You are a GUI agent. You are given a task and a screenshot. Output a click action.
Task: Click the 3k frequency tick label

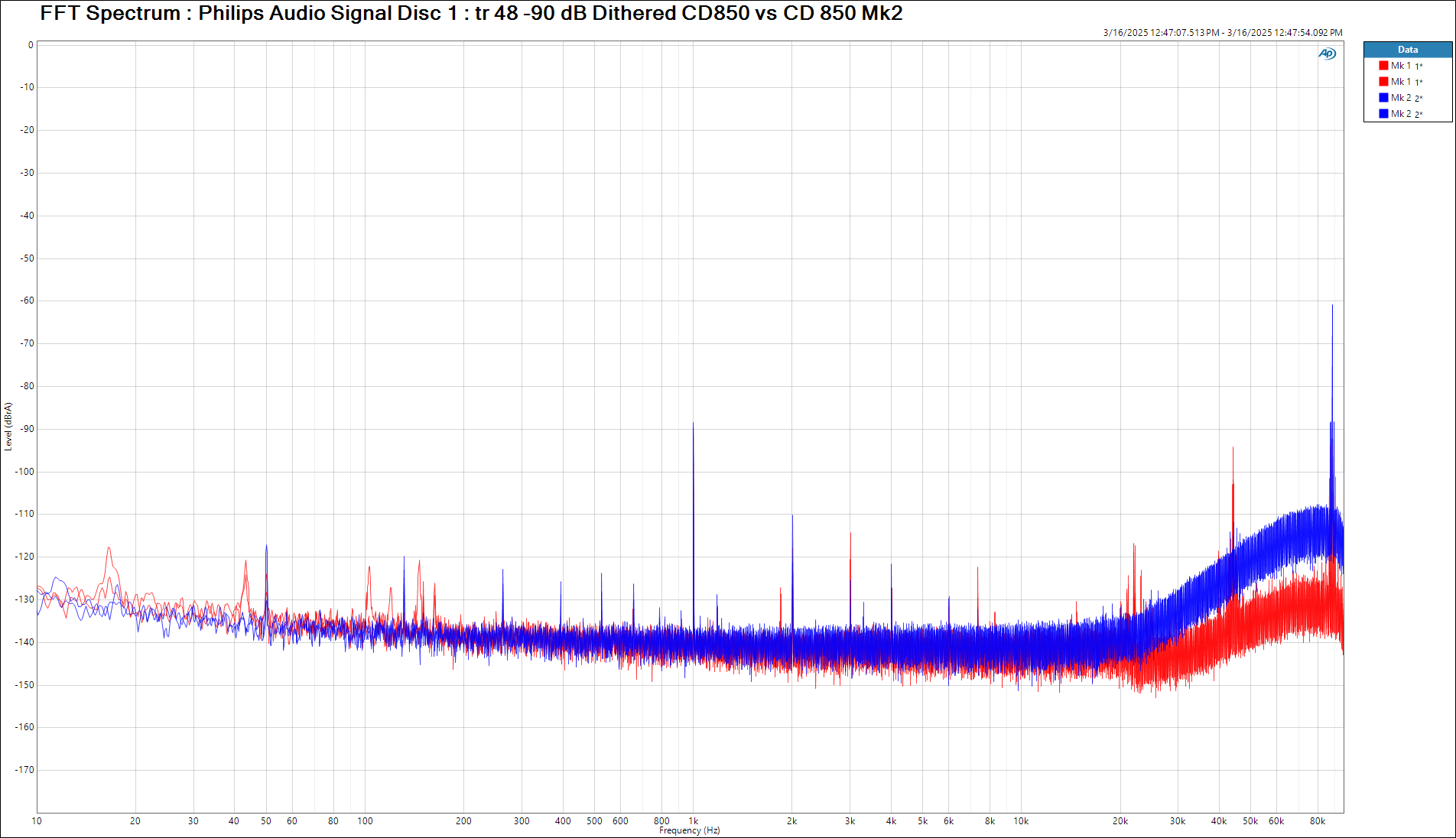[850, 821]
